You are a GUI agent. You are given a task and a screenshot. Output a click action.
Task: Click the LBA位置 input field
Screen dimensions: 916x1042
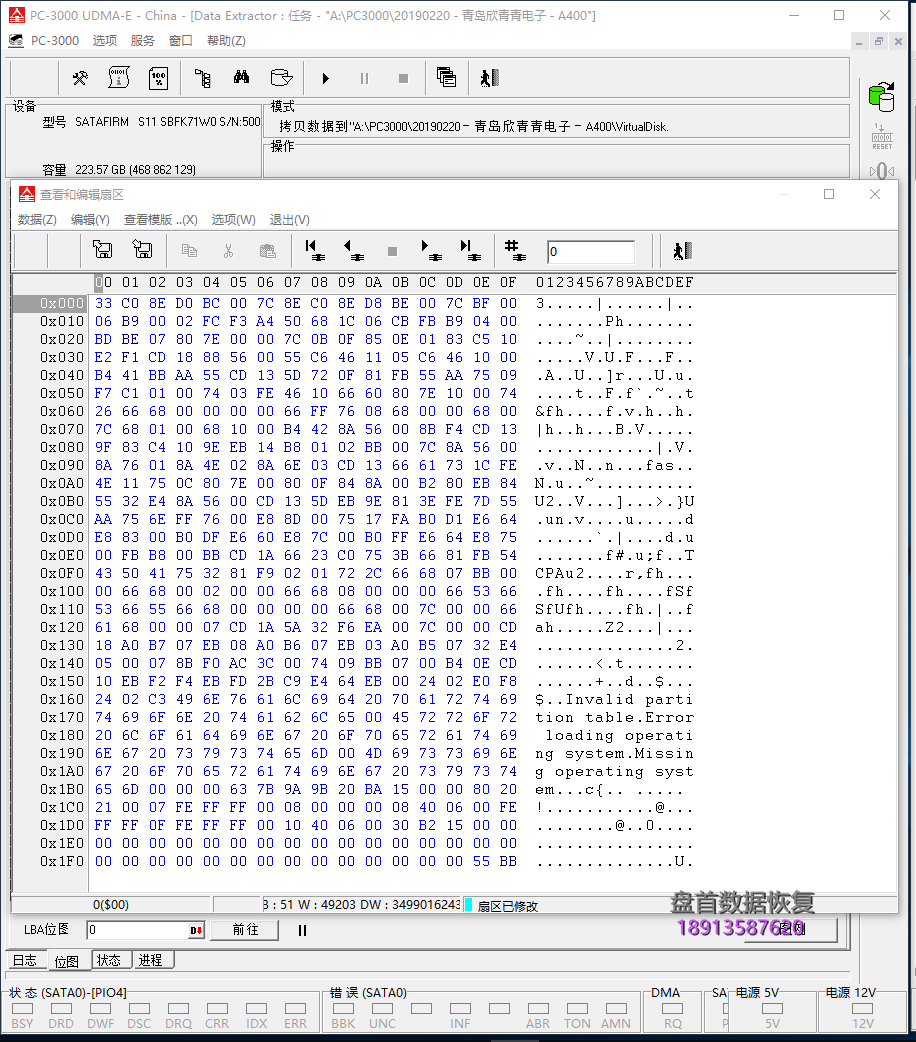pos(138,930)
